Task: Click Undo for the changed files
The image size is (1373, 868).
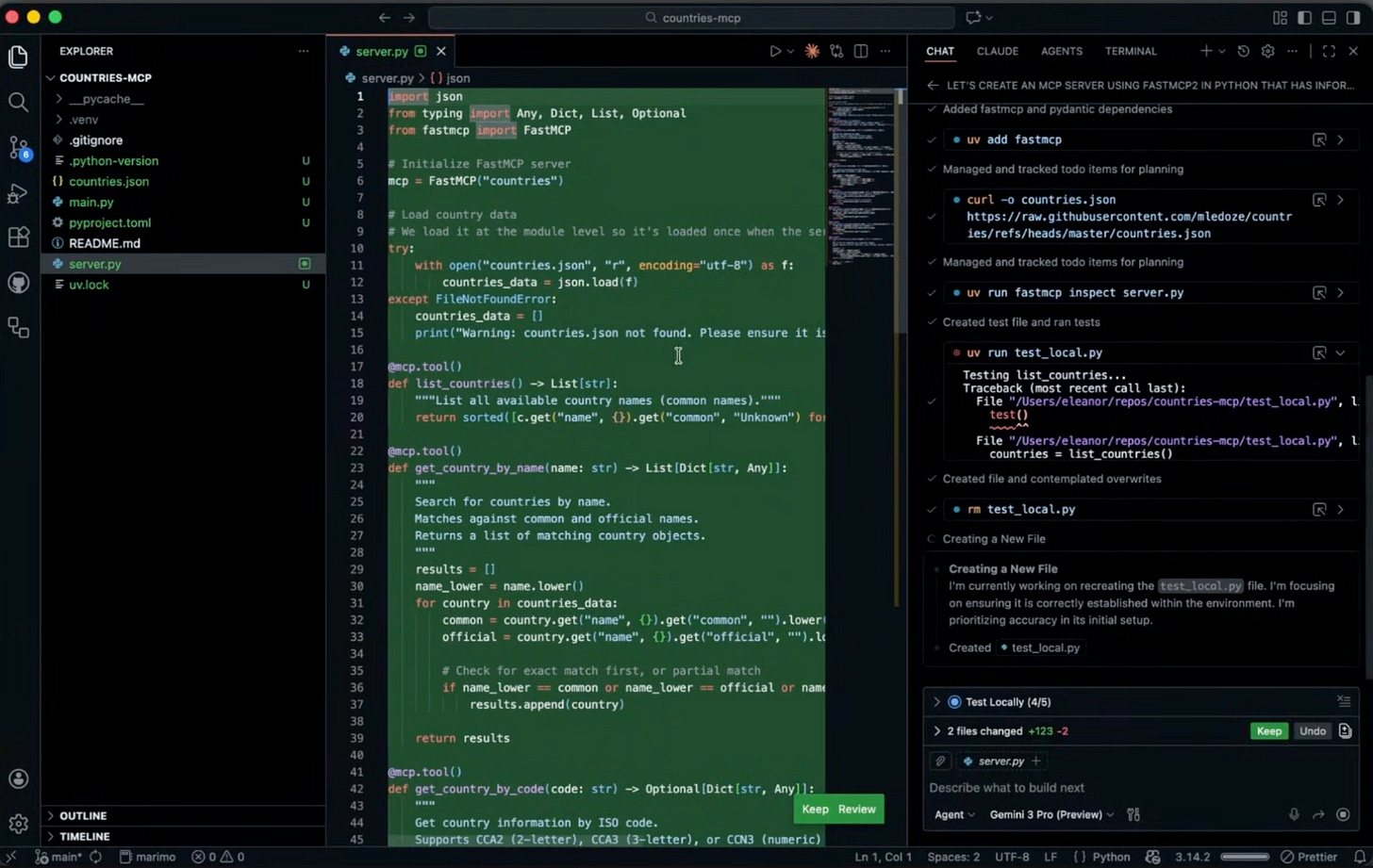Action: coord(1312,731)
